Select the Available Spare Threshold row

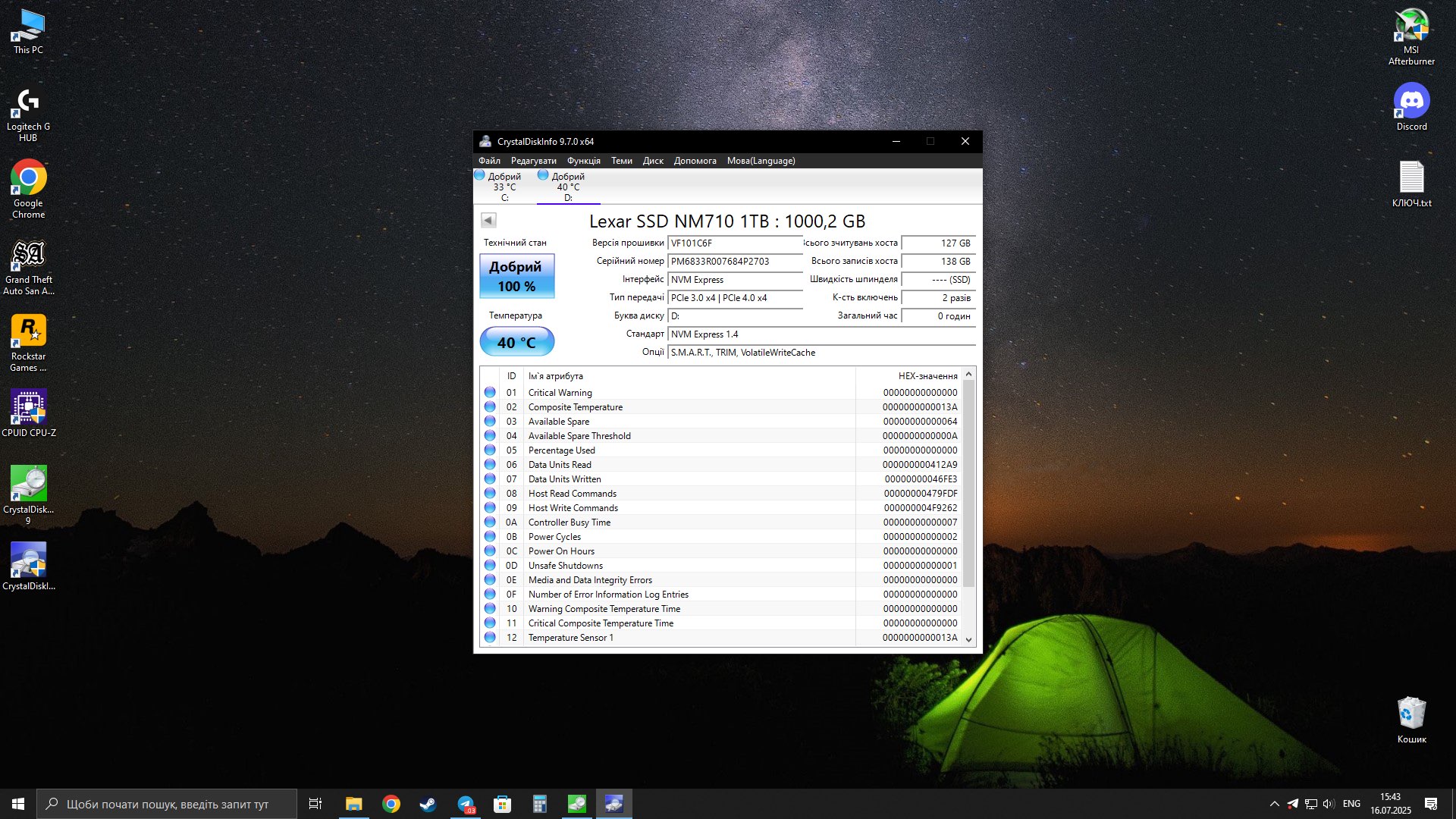pos(720,436)
